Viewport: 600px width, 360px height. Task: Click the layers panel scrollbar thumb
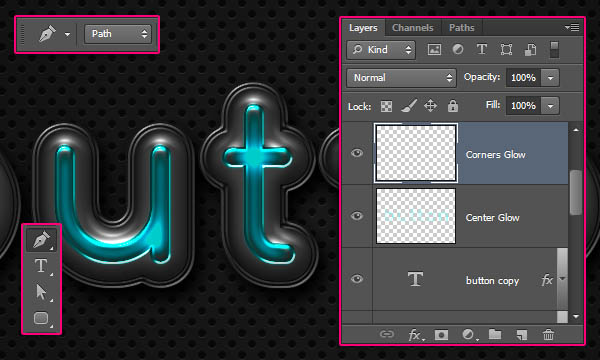pos(576,192)
